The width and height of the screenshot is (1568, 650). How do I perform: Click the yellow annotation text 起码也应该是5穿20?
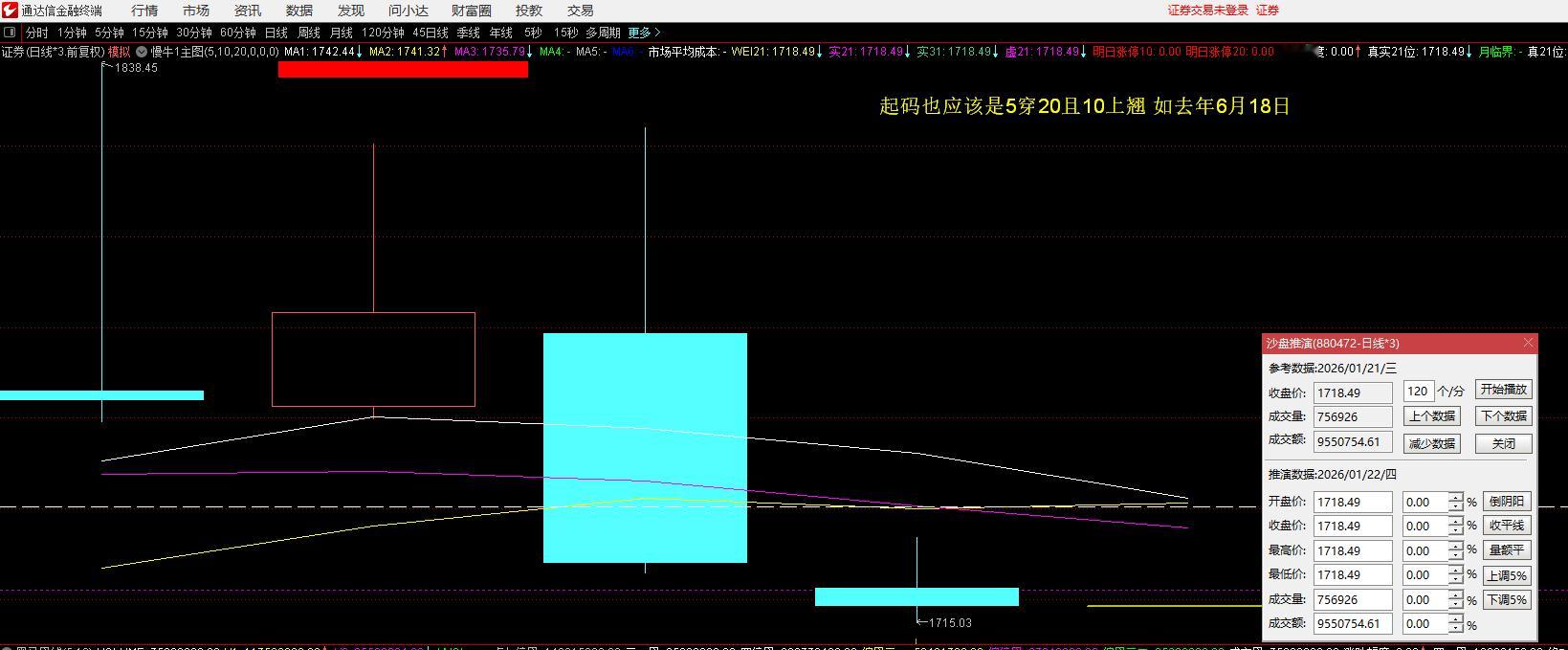pyautogui.click(x=969, y=106)
